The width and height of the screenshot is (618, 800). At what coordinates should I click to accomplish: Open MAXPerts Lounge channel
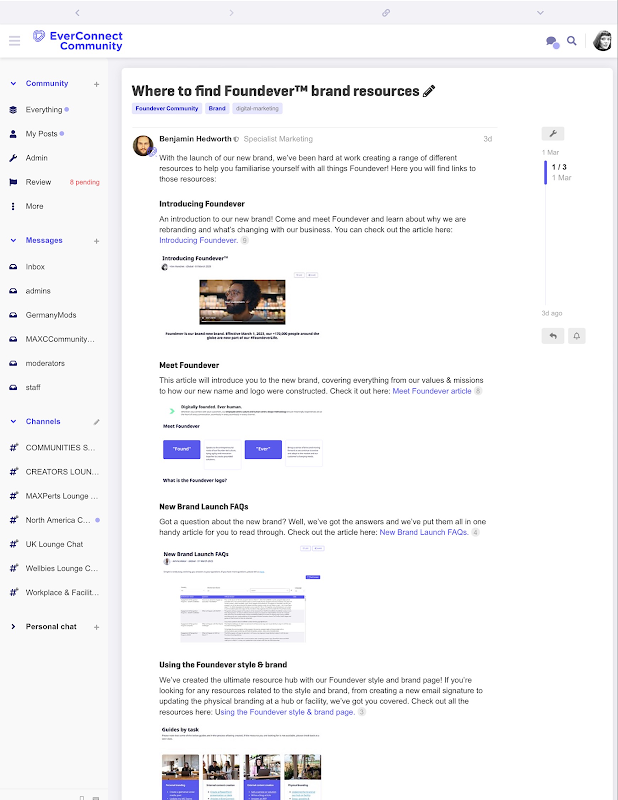click(x=54, y=496)
